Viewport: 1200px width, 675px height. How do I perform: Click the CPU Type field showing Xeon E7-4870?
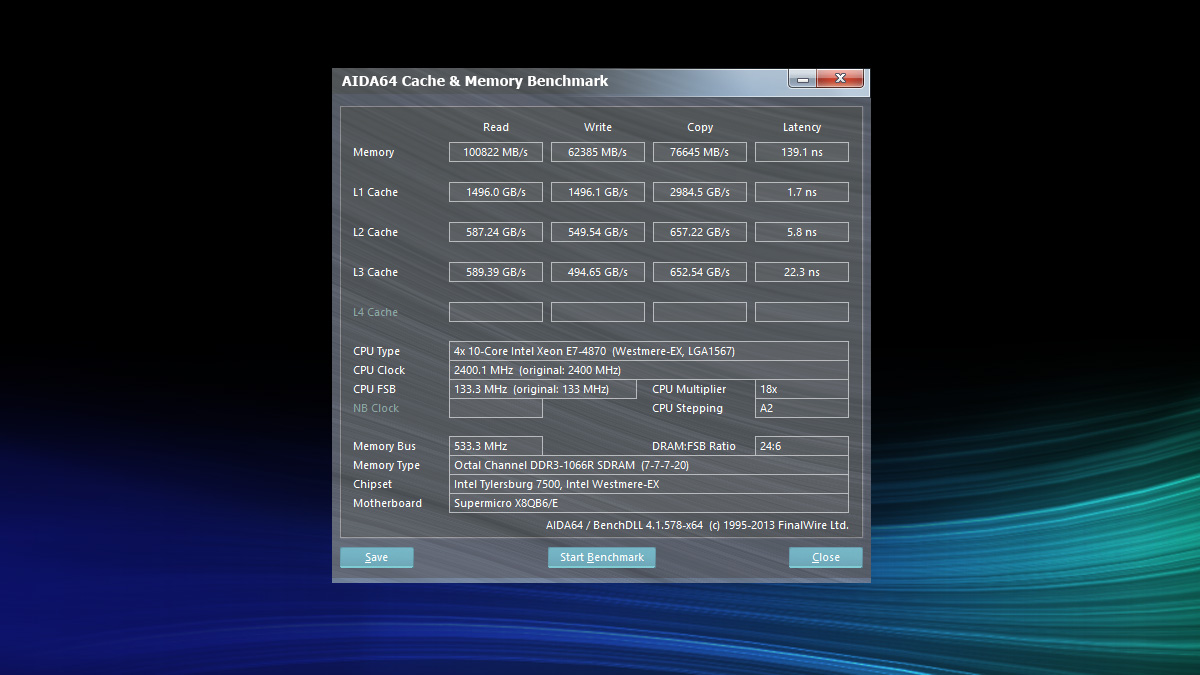click(x=648, y=351)
